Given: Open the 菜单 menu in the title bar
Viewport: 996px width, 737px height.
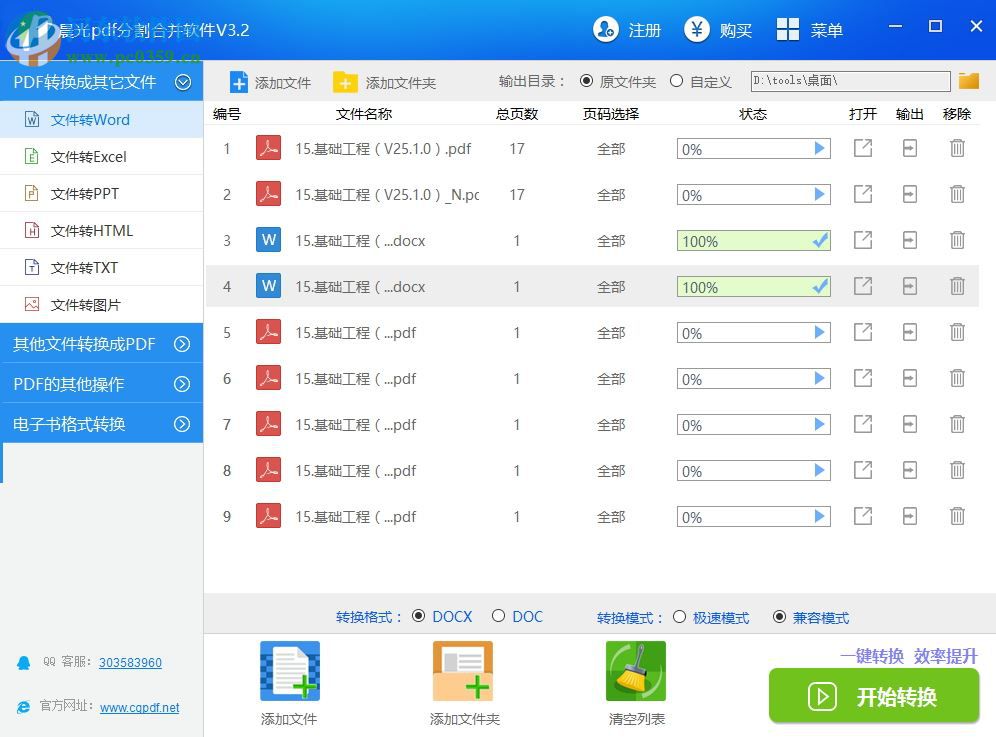Looking at the screenshot, I should click(811, 30).
